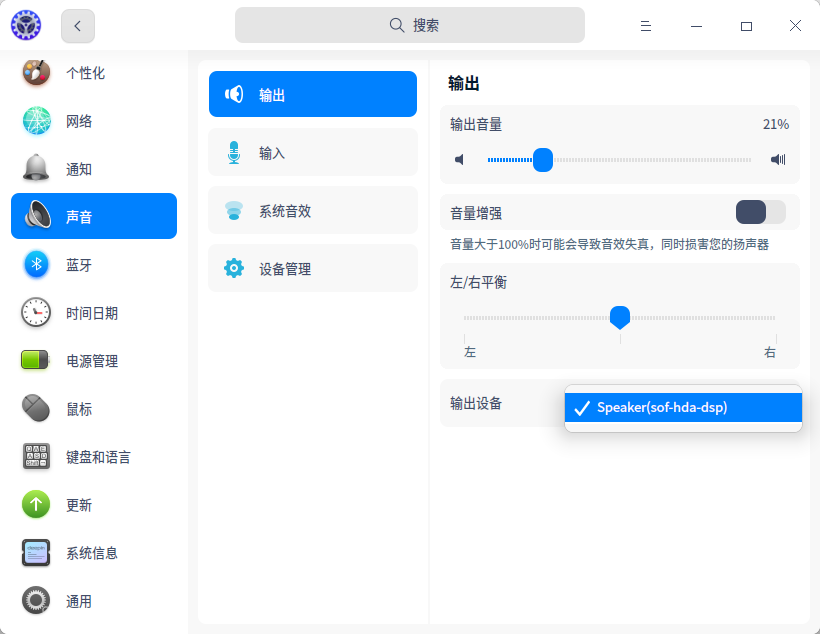Open the 键盘和语言 keyboard icon

36,456
